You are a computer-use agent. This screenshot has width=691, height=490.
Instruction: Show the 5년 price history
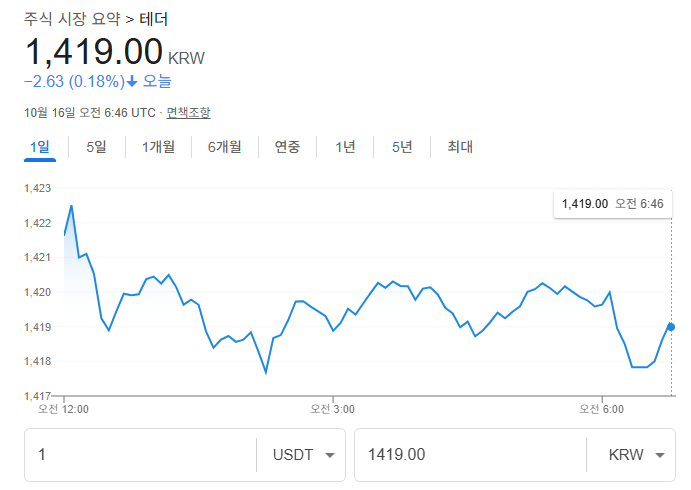[x=402, y=147]
